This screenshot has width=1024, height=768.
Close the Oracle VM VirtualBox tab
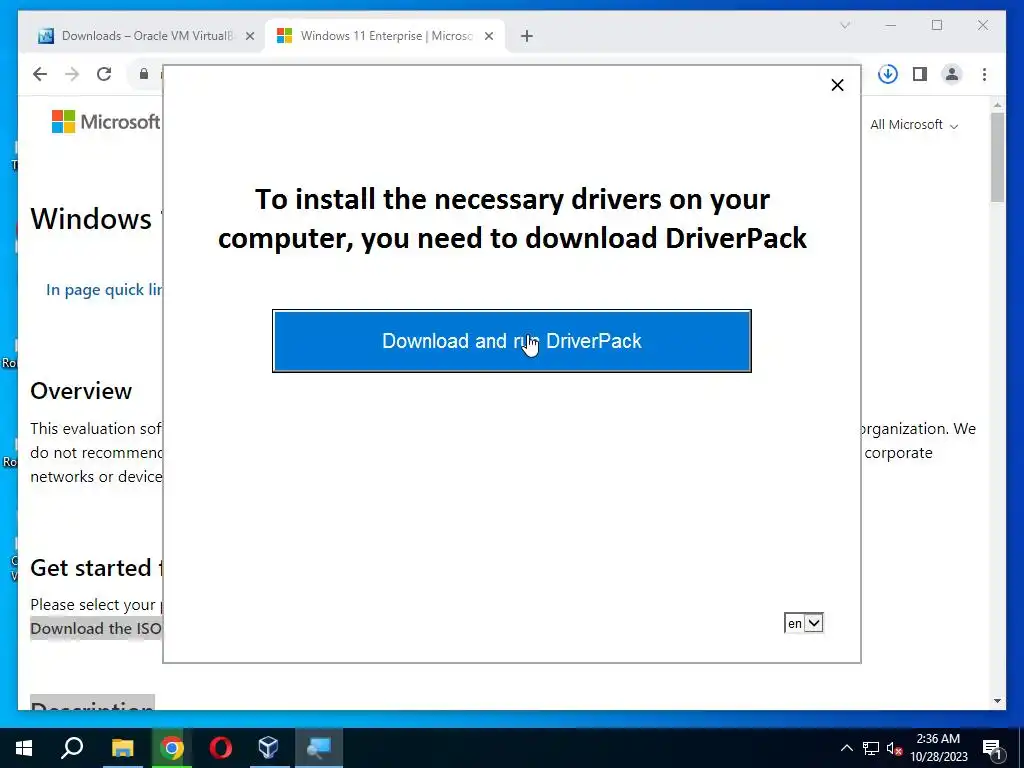tap(249, 36)
